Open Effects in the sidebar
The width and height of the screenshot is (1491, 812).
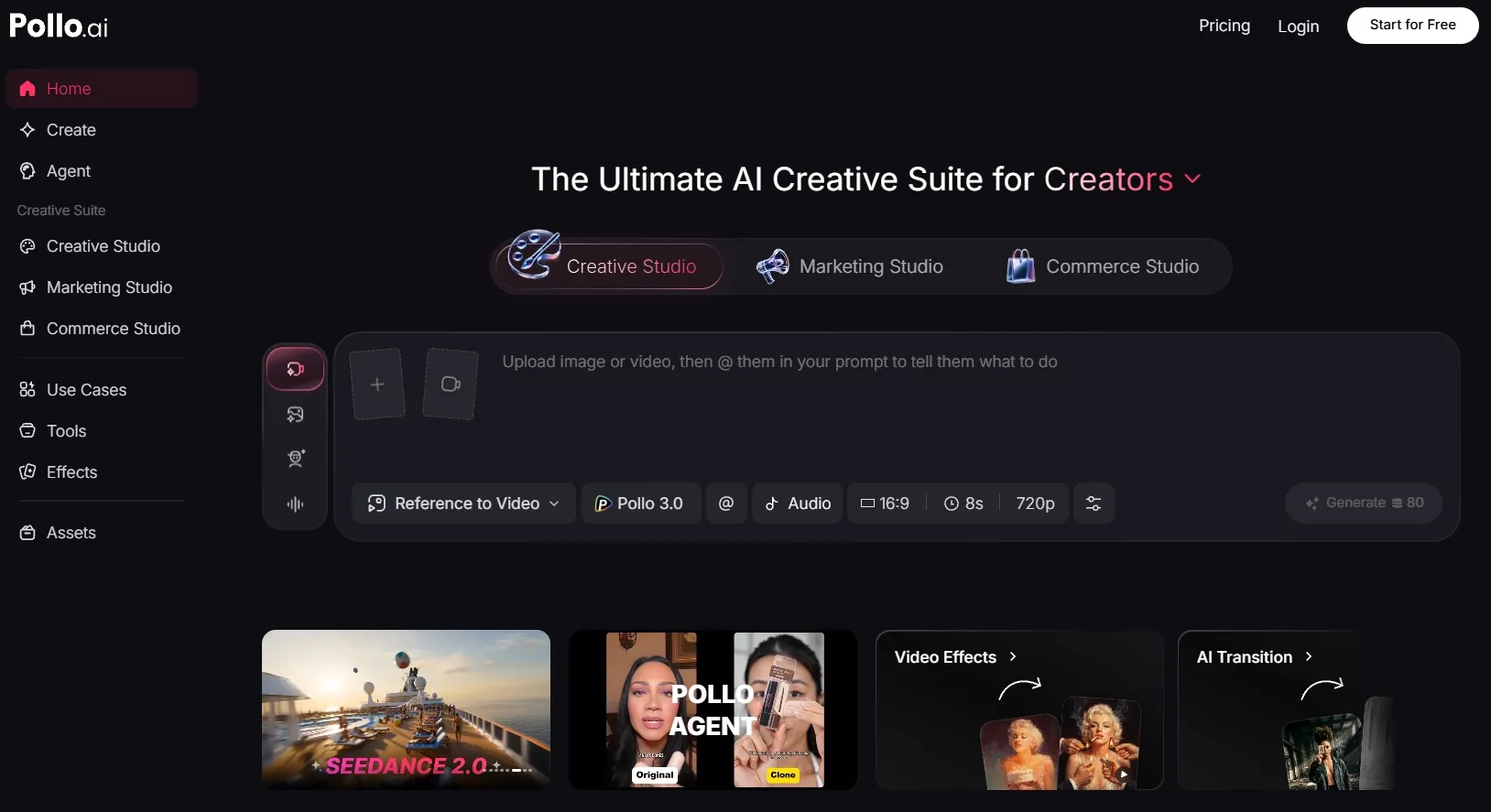coord(102,472)
